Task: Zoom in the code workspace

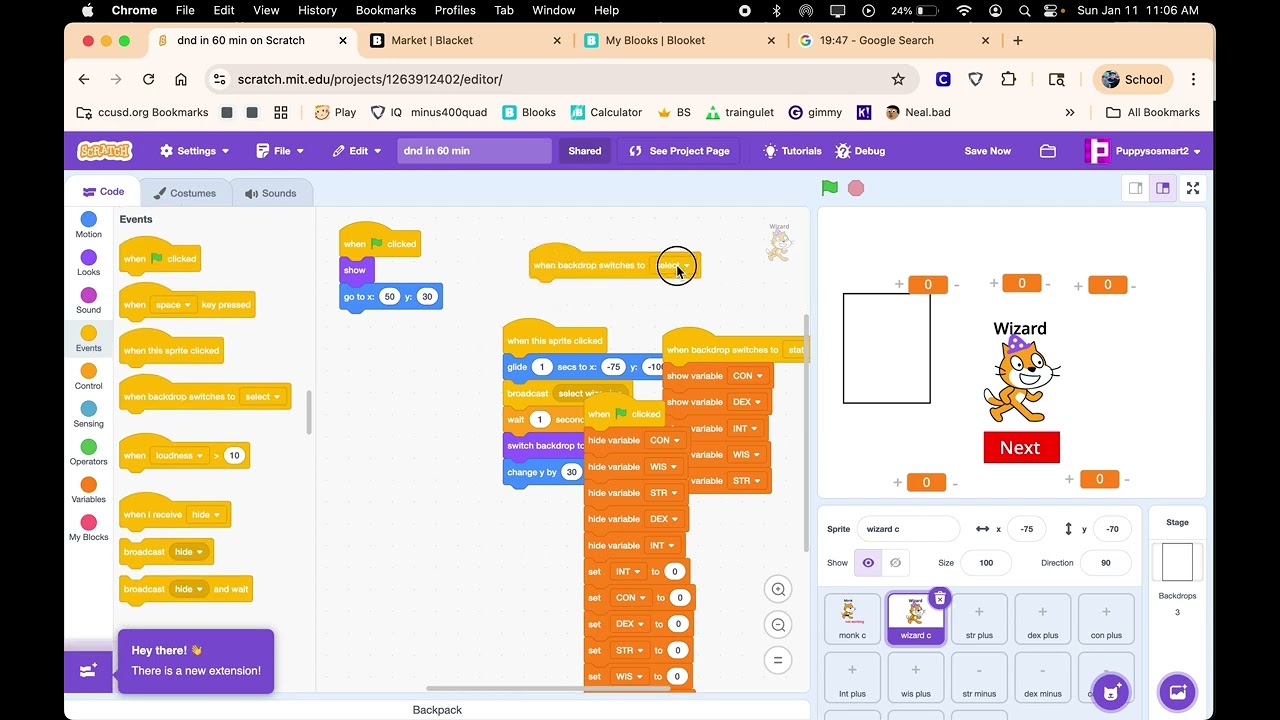Action: coord(778,589)
